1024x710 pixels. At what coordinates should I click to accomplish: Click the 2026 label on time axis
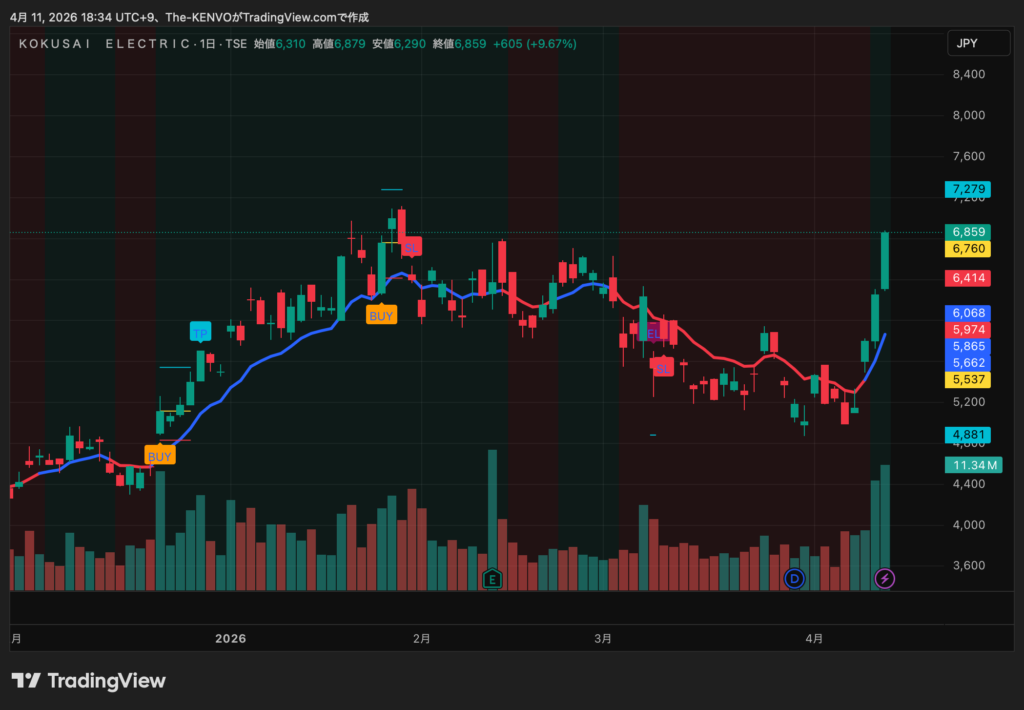point(230,638)
